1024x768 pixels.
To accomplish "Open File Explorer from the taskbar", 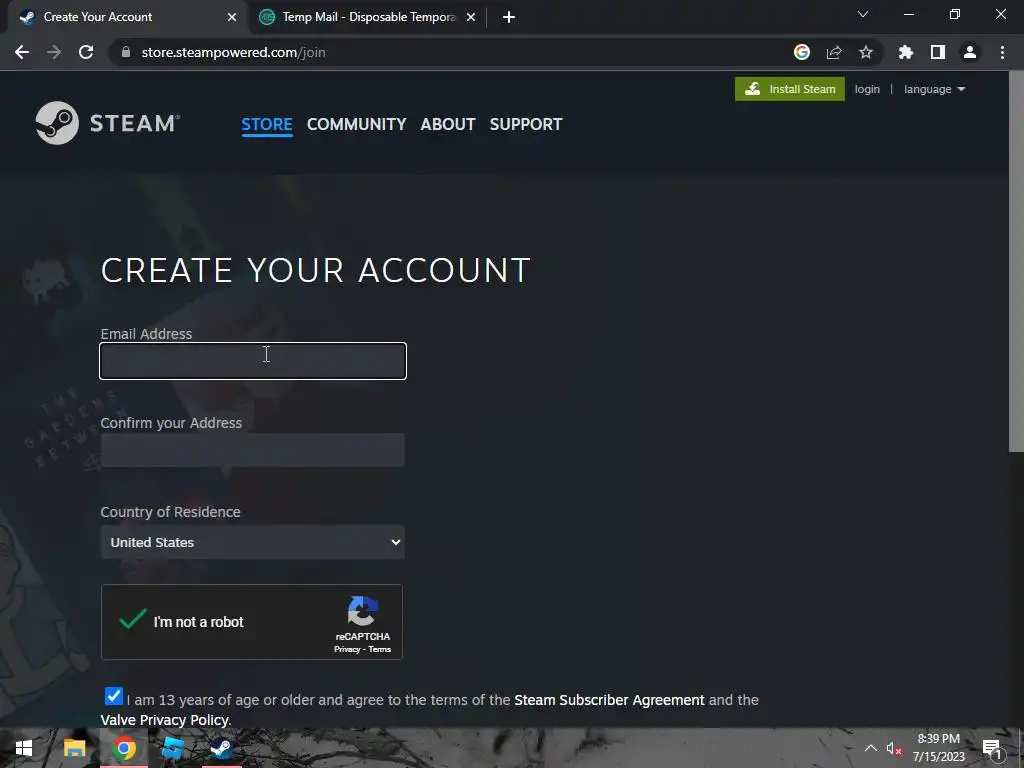I will pyautogui.click(x=74, y=748).
